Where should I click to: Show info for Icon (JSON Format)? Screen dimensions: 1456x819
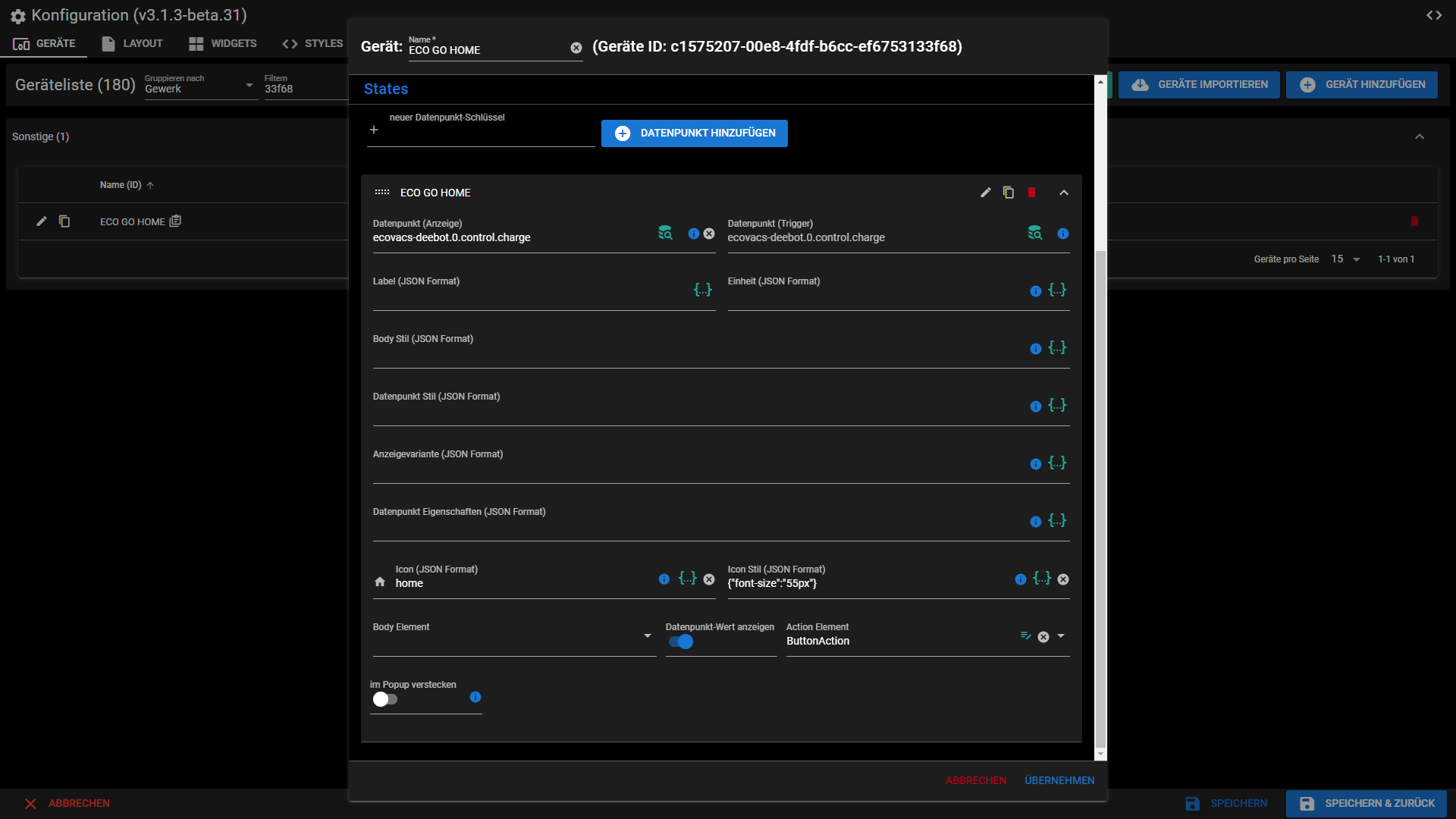click(664, 579)
